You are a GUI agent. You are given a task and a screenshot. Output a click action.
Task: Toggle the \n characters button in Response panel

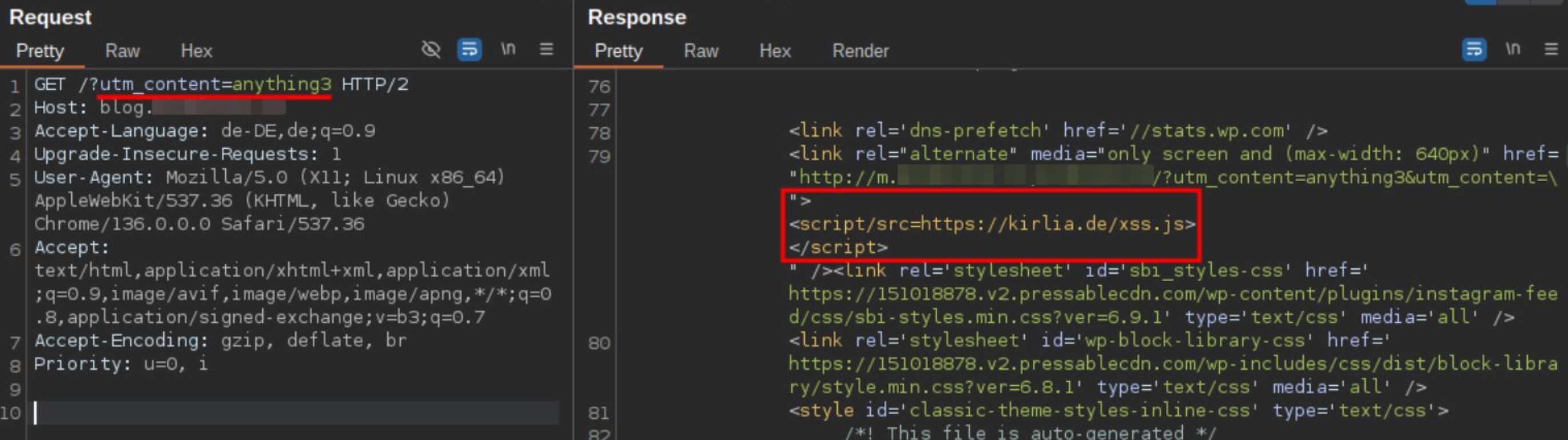tap(1513, 49)
